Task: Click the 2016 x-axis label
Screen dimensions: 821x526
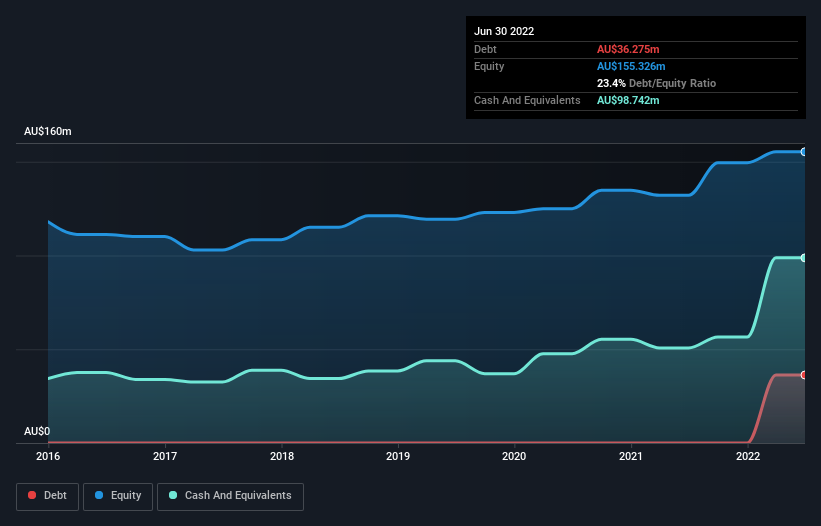Action: point(48,456)
